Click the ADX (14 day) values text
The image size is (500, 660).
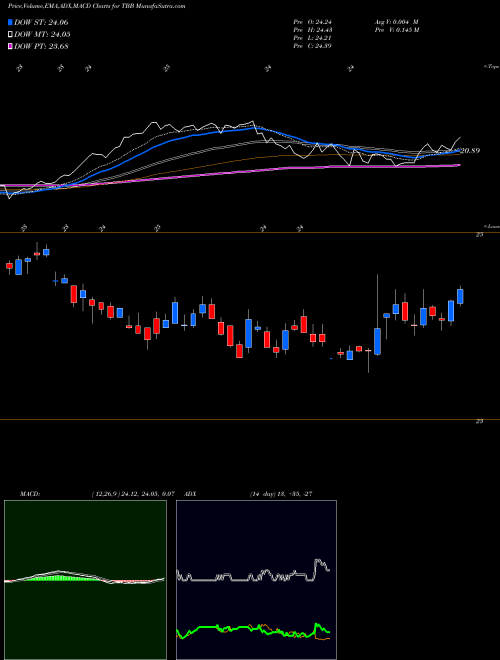[x=280, y=494]
